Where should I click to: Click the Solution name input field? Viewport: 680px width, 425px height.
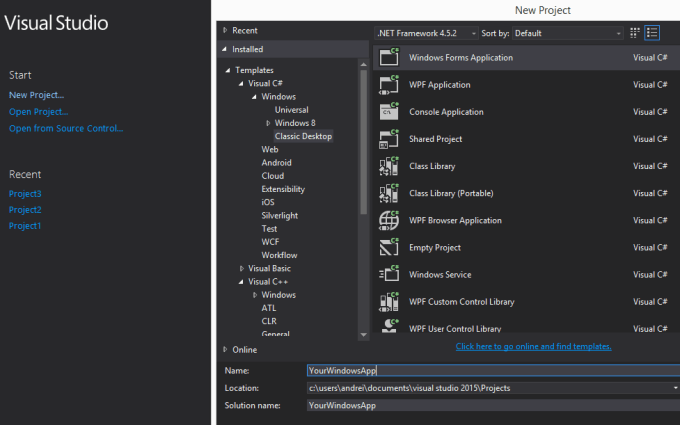[x=493, y=405]
